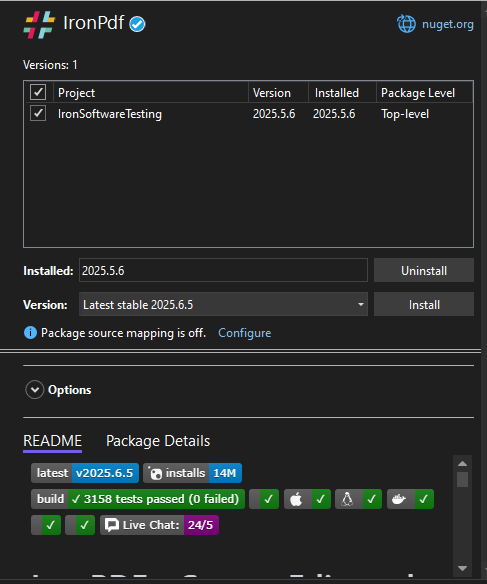Viewport: 487px width, 584px height.
Task: Click the blue verified checkmark badge
Action: tap(137, 24)
